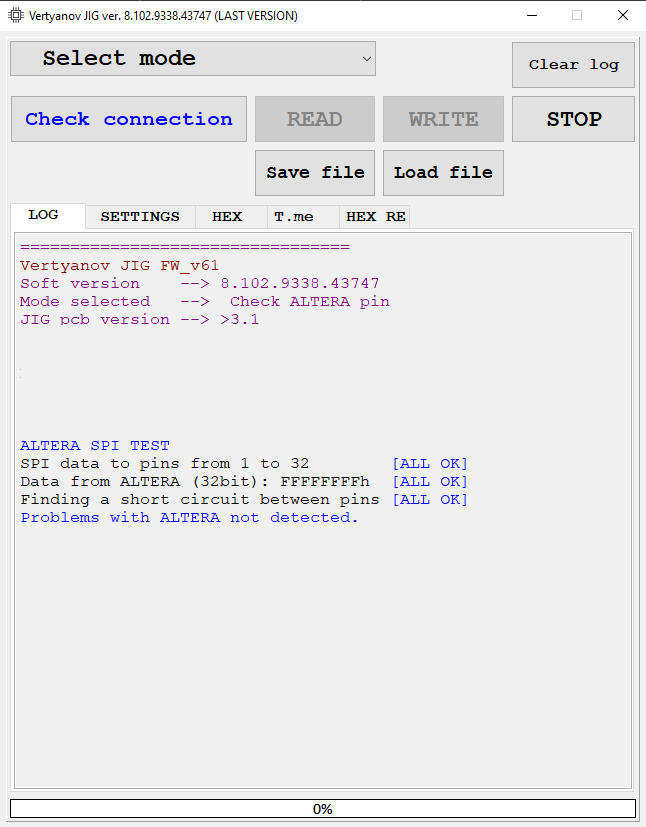
Task: Minimize the Vertyanov JIG window
Action: point(532,15)
